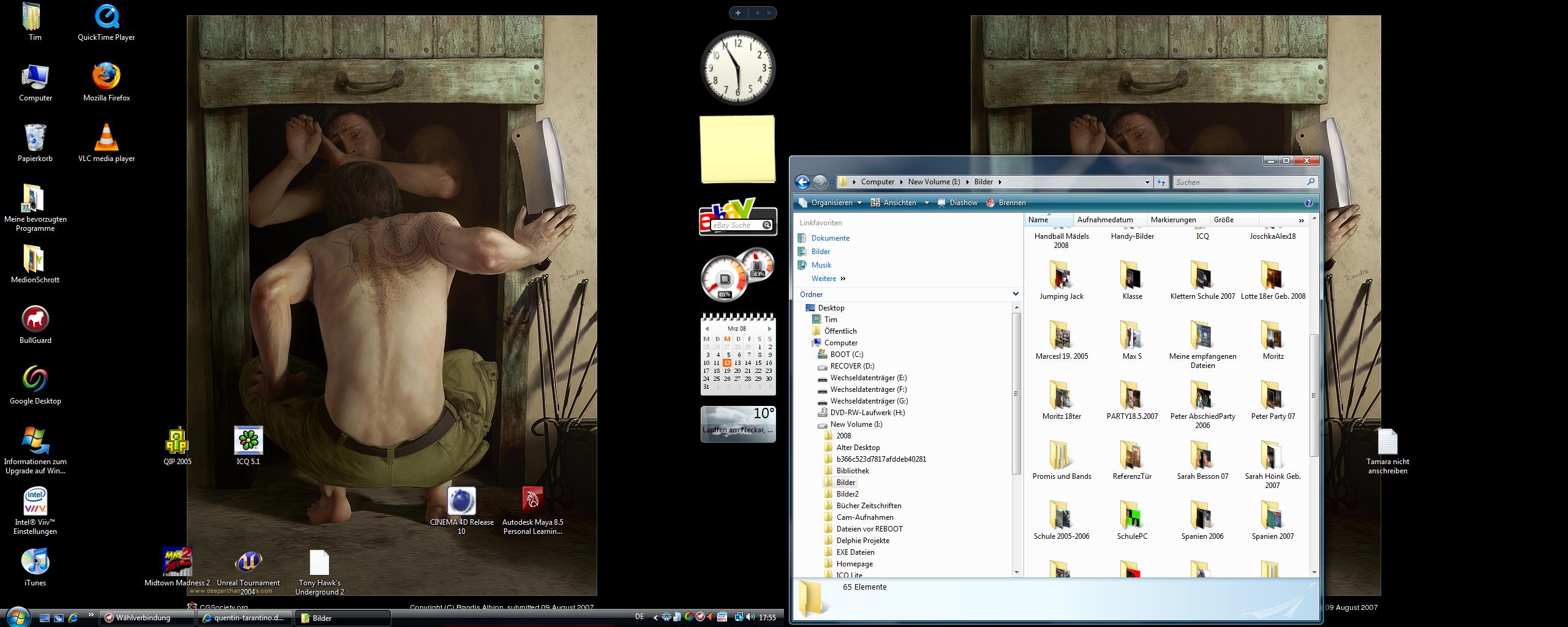Click Brennen in the Explorer toolbar
This screenshot has height=627, width=1568.
click(x=1006, y=203)
